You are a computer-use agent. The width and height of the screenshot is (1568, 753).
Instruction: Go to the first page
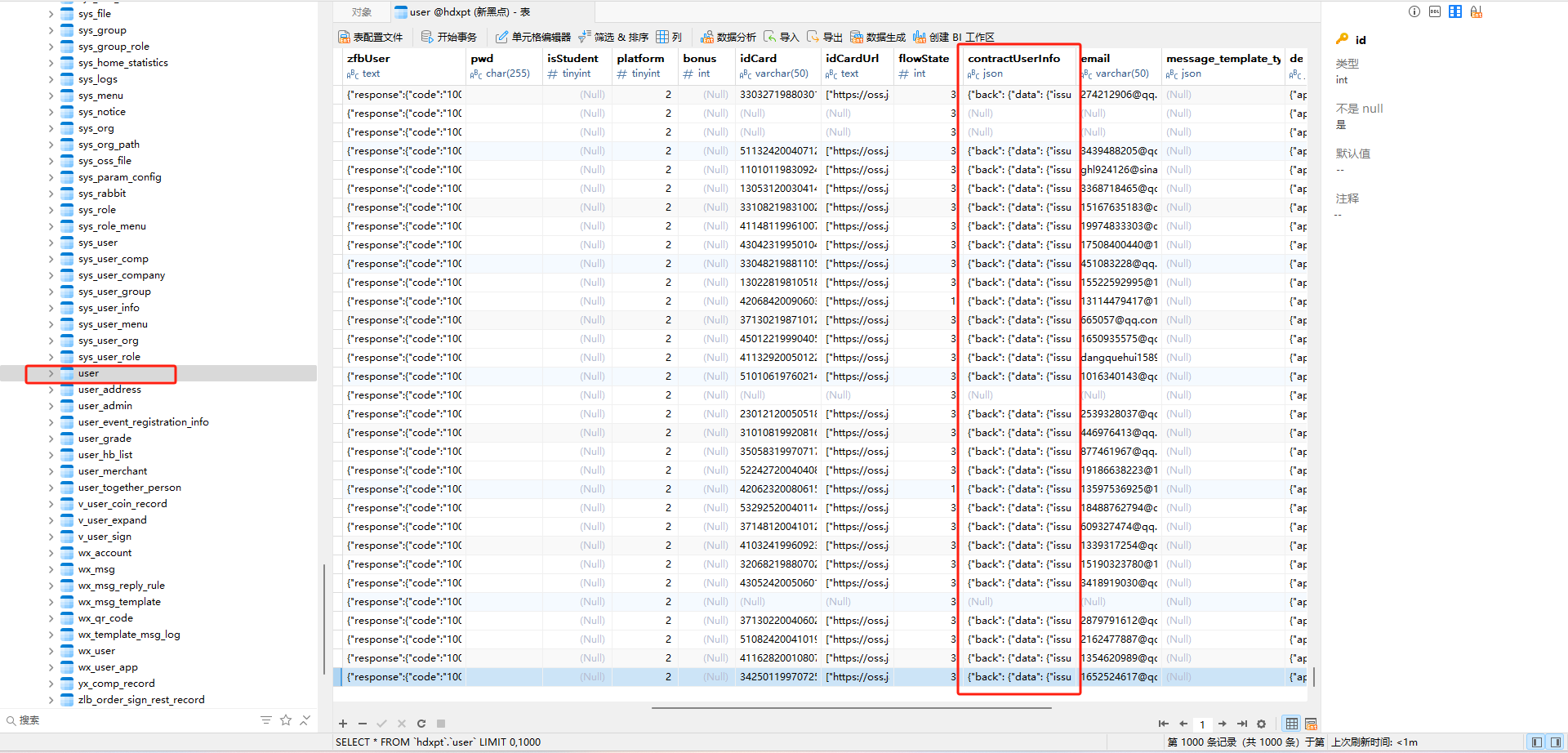pyautogui.click(x=1163, y=724)
